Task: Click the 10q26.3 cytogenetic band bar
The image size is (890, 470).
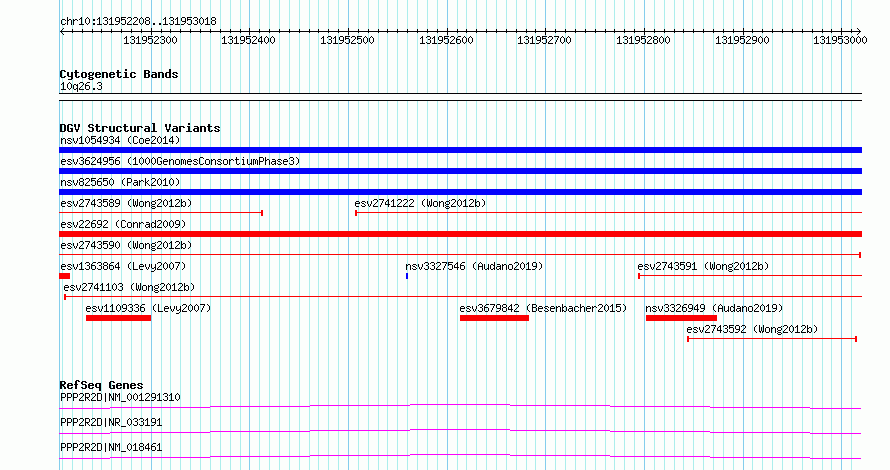Action: tap(460, 97)
